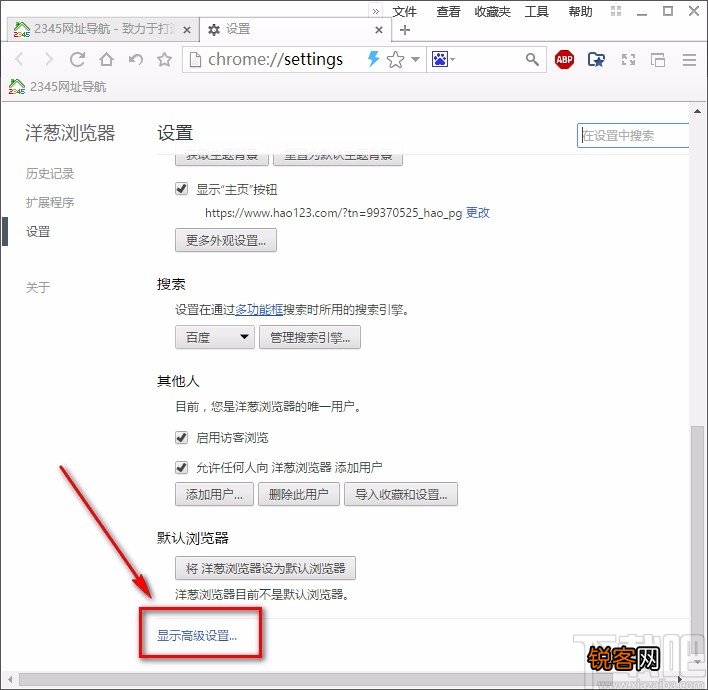708x690 pixels.
Task: Click 显示高级设置 link
Action: click(197, 635)
